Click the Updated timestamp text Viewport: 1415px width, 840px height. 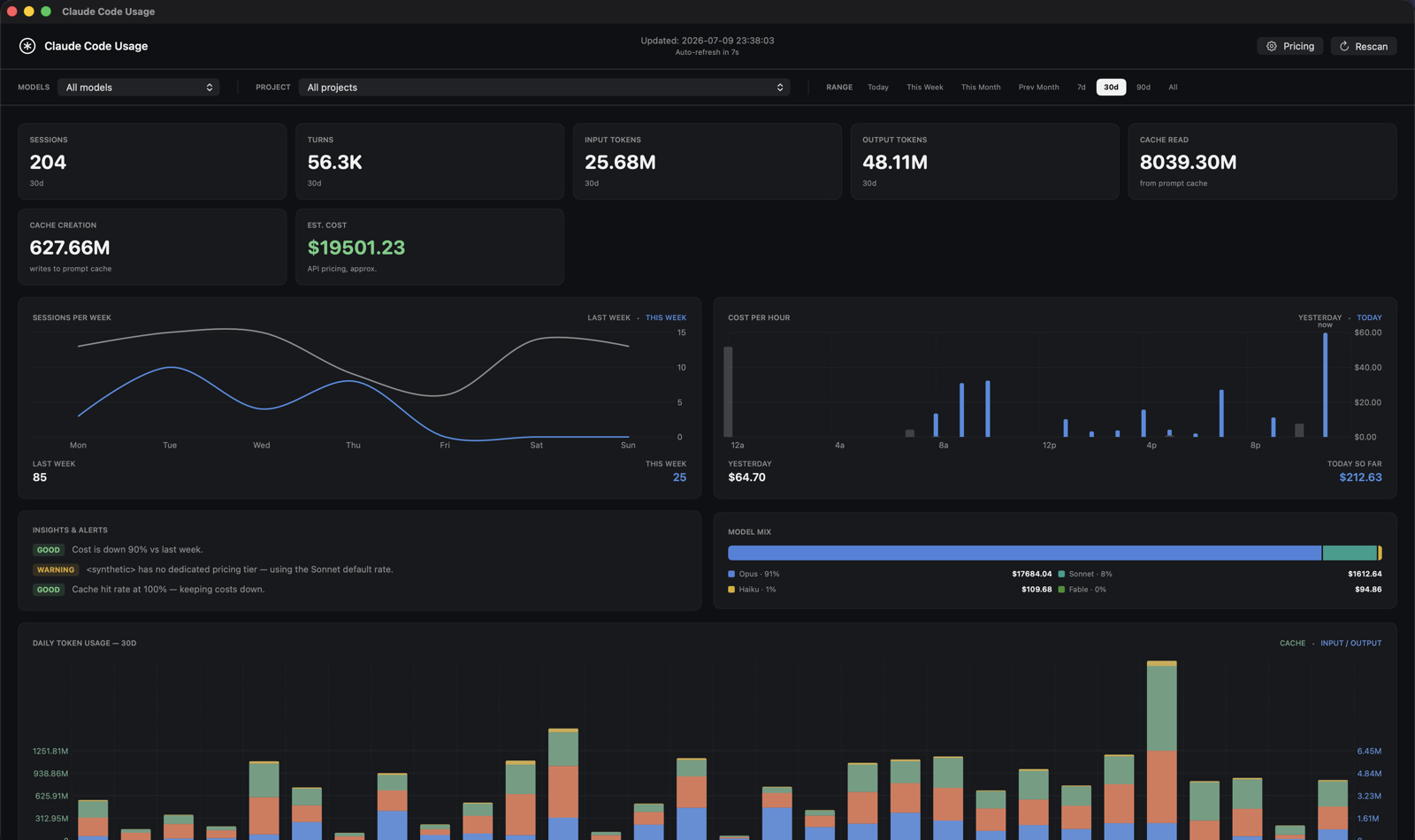coord(707,41)
